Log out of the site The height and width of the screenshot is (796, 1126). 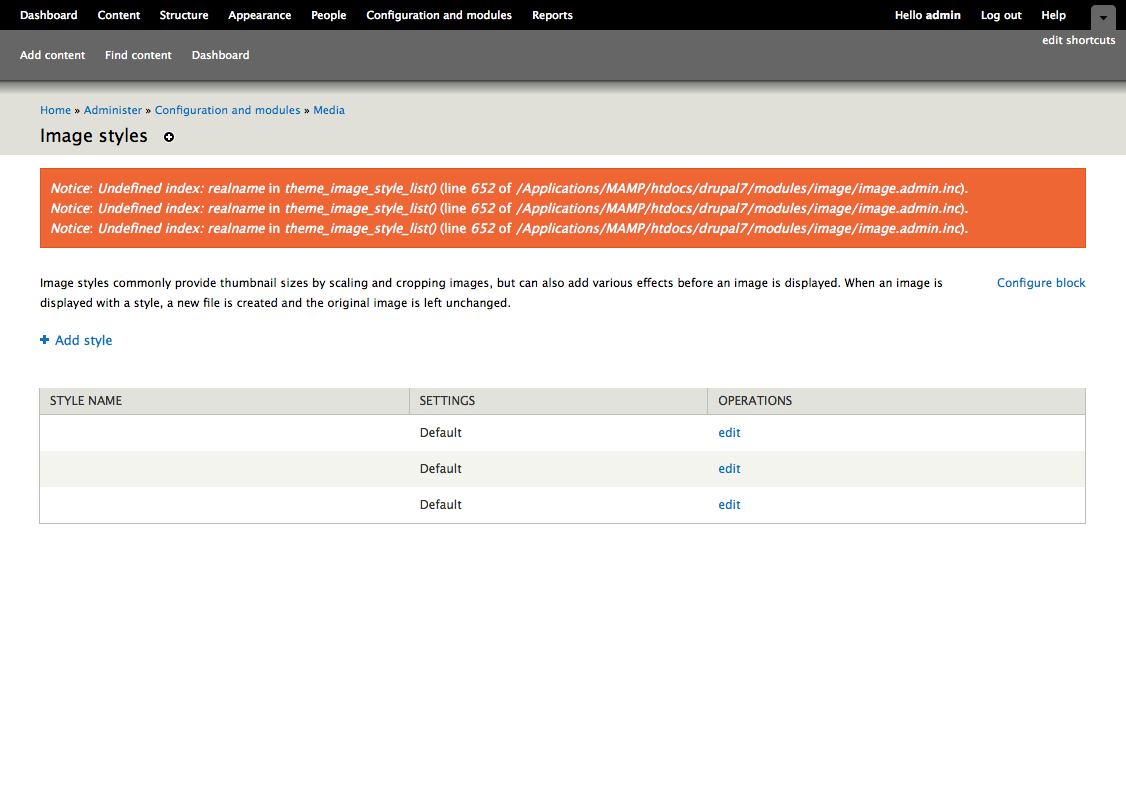1001,15
